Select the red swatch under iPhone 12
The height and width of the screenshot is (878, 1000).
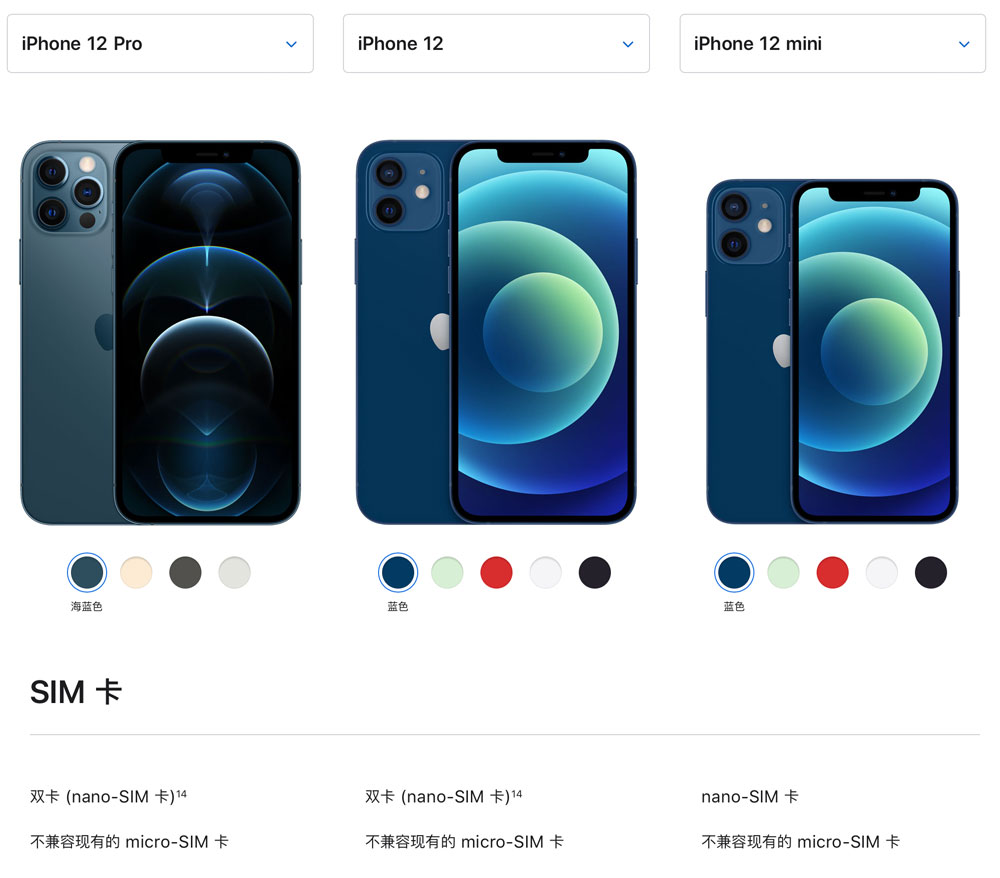(496, 572)
